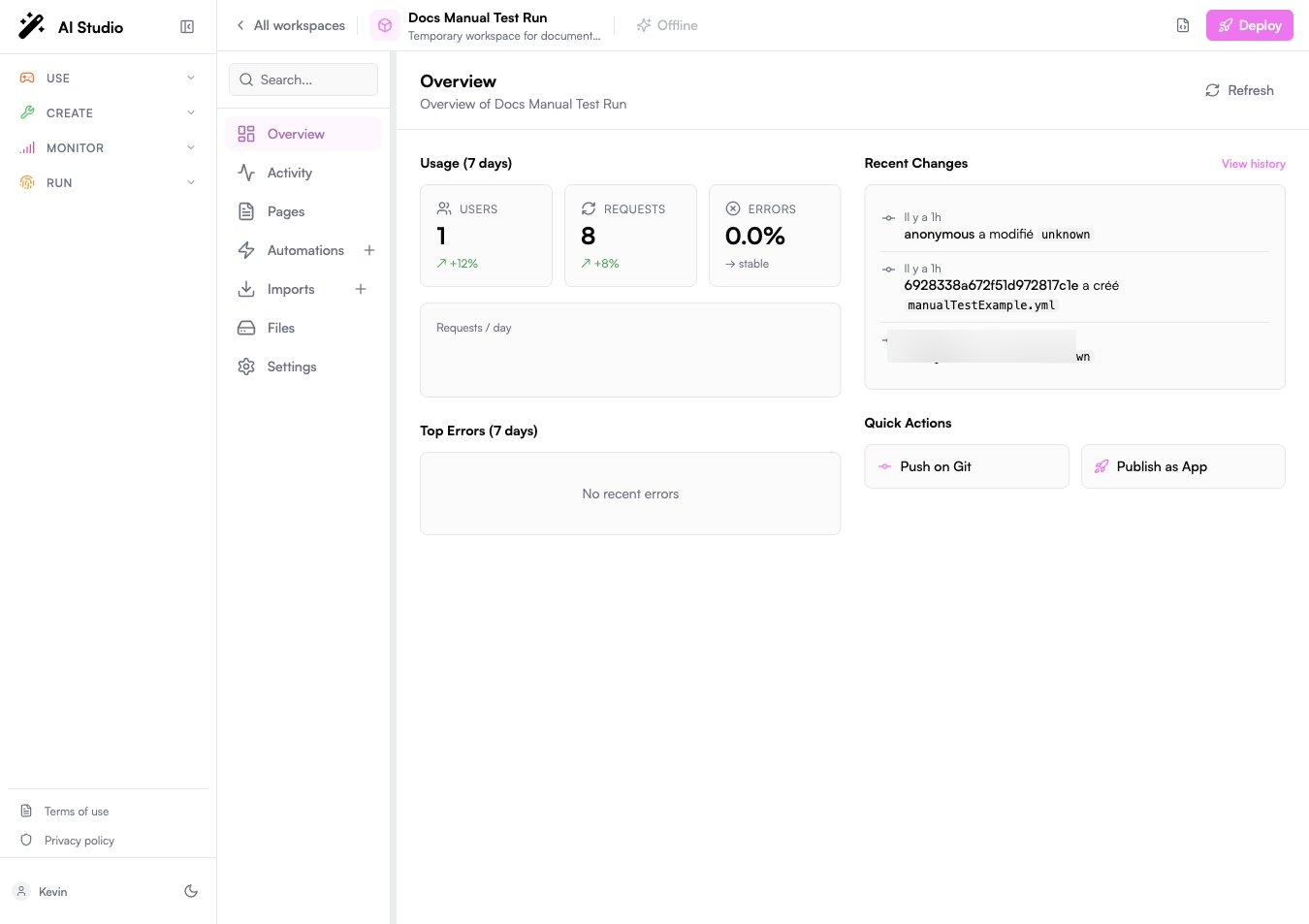This screenshot has width=1309, height=924.
Task: Expand the CREATE section chevron
Action: tap(191, 112)
